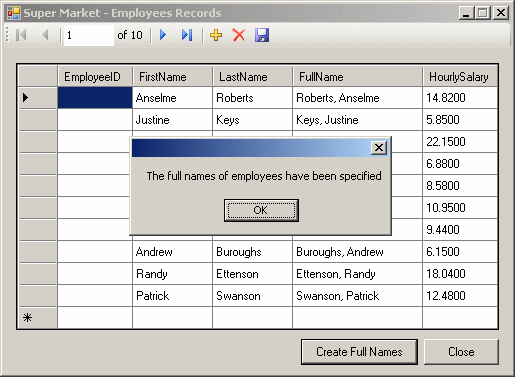The height and width of the screenshot is (377, 515).
Task: Click the salary cell '10.9500'
Action: (460, 208)
